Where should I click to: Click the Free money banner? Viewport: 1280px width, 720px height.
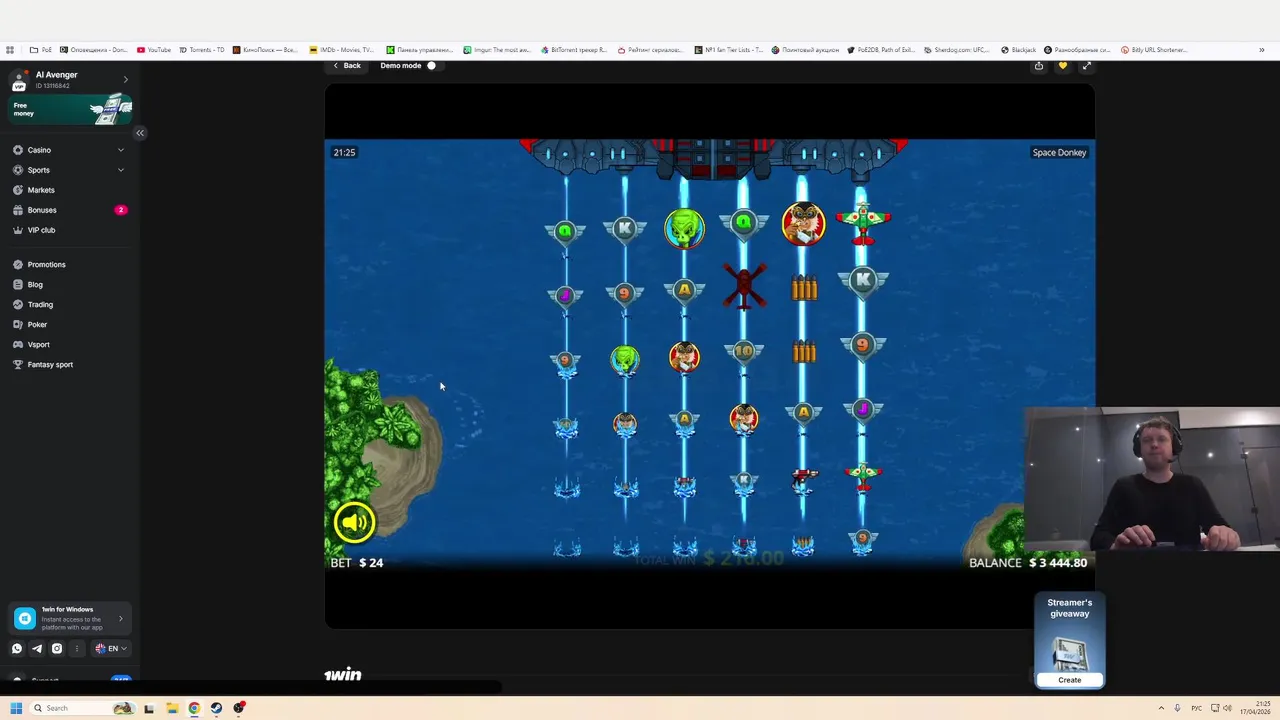pos(70,109)
